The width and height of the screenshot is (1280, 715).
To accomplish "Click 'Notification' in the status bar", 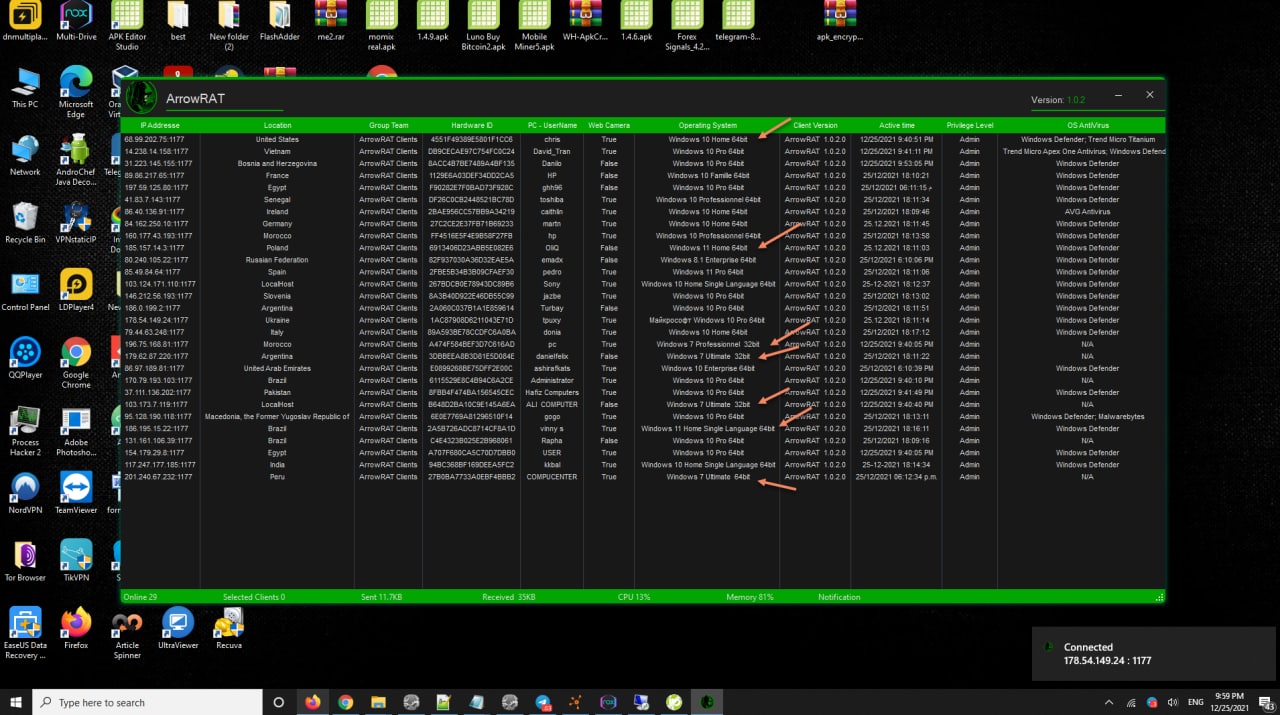I will [839, 597].
